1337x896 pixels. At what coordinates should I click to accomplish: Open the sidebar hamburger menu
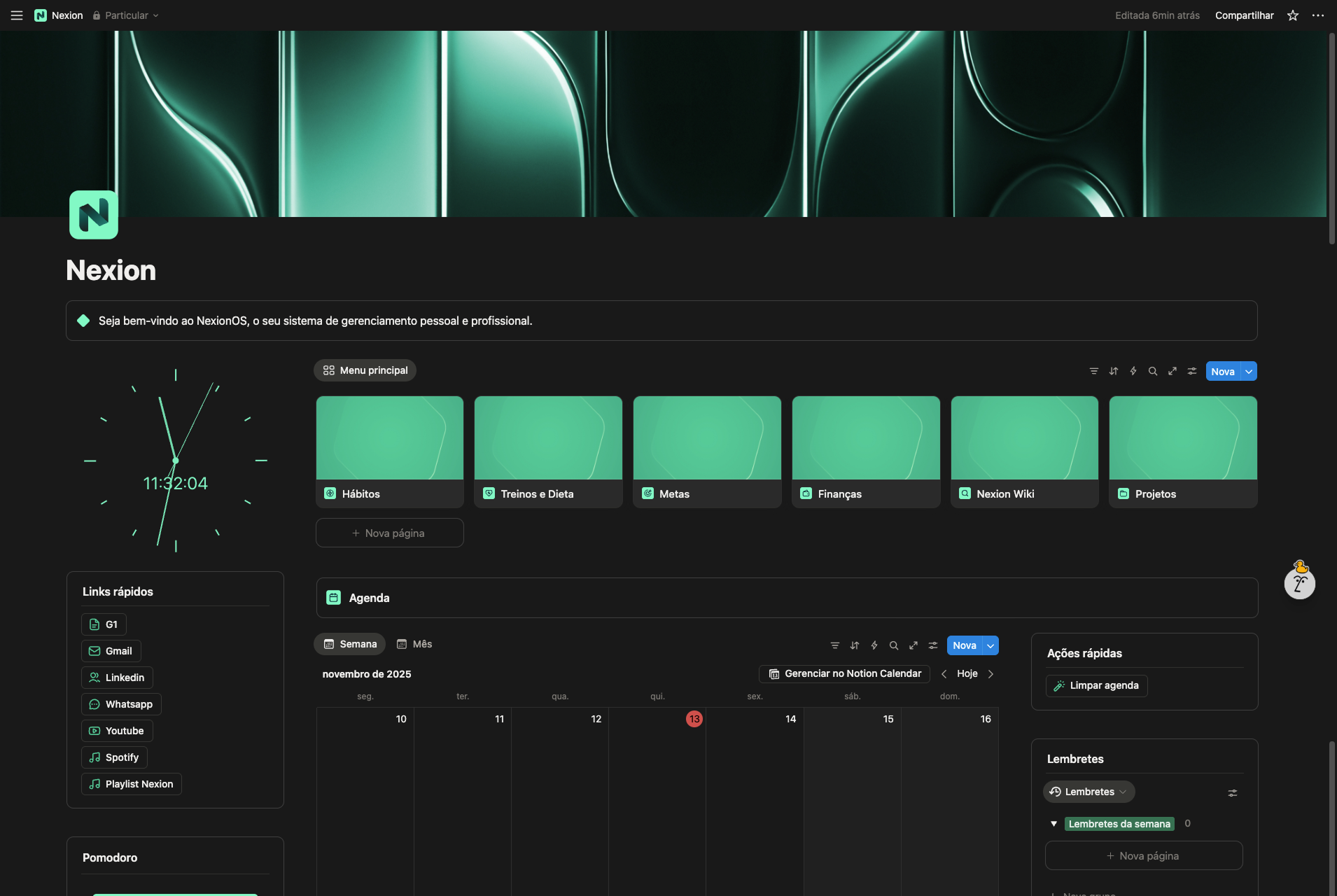(16, 15)
